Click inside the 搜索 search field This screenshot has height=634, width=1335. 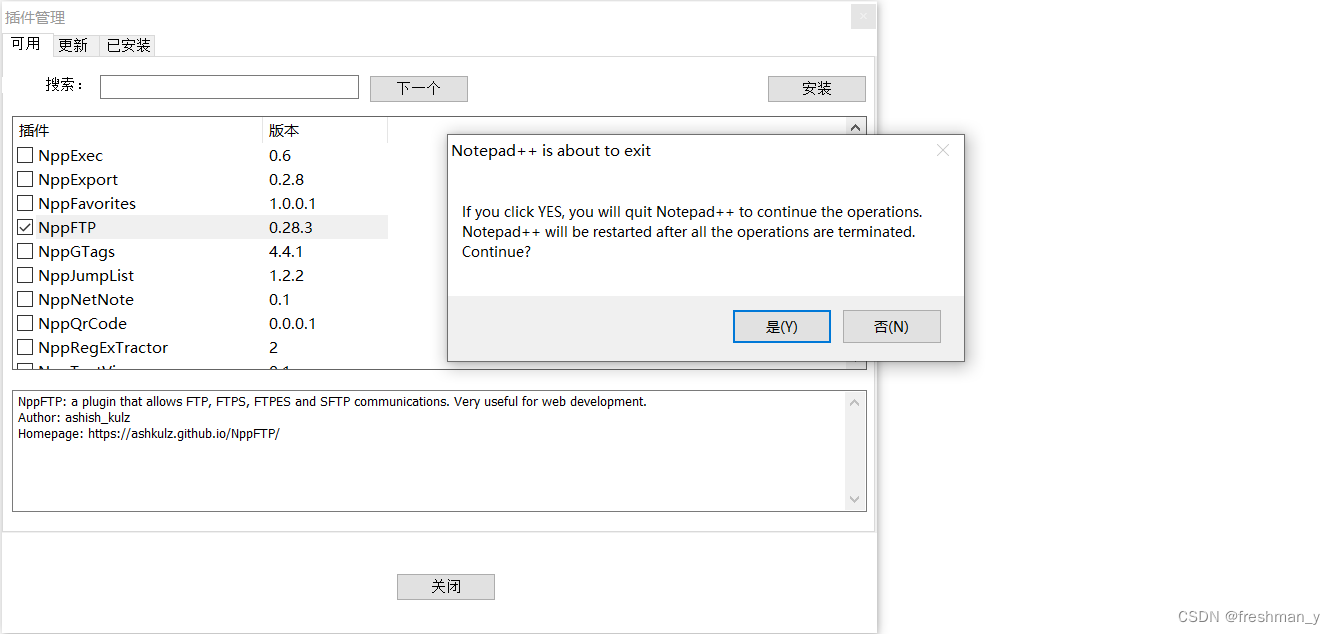coord(228,86)
